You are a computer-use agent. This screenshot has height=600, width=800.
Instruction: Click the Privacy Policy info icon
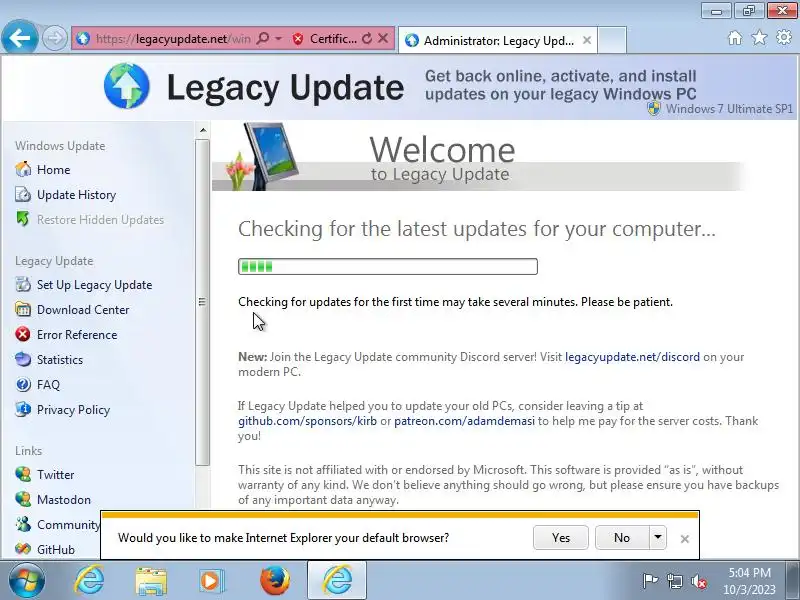point(23,409)
